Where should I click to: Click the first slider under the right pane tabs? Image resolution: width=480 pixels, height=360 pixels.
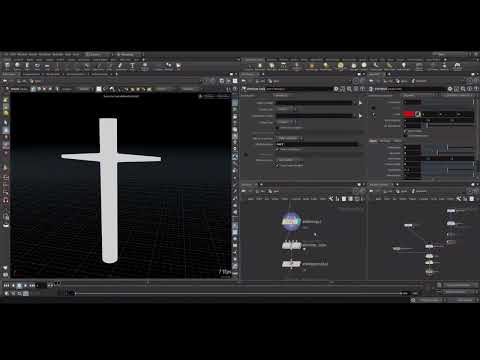click(x=448, y=147)
